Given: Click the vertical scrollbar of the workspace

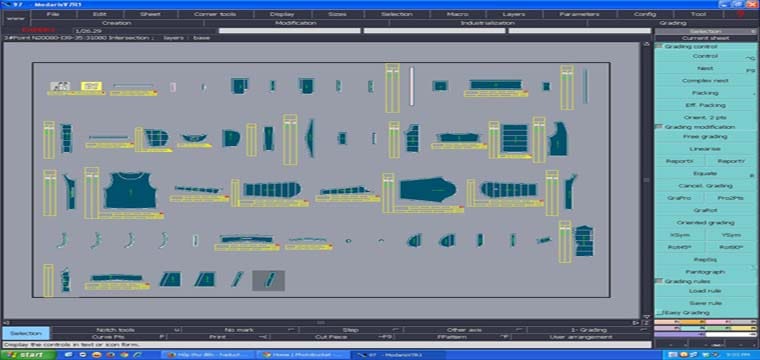Looking at the screenshot, I should (x=646, y=180).
